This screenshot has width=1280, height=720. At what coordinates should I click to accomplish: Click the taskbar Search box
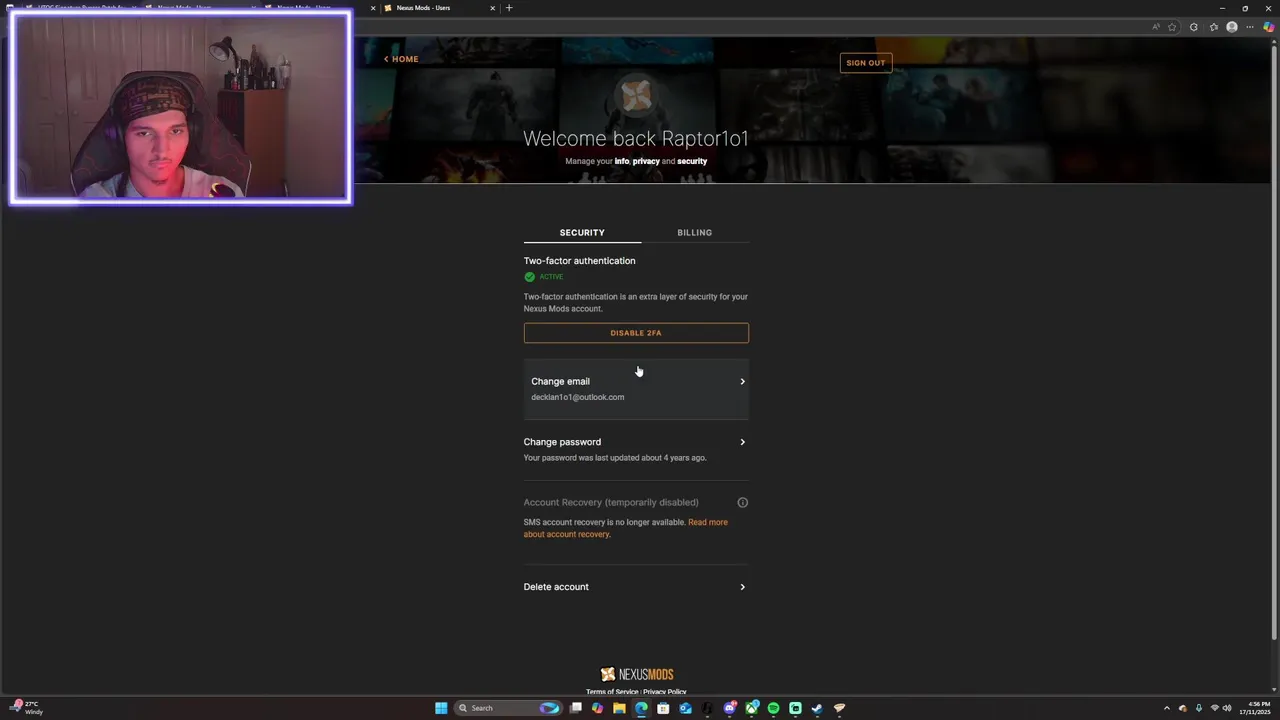coord(508,708)
